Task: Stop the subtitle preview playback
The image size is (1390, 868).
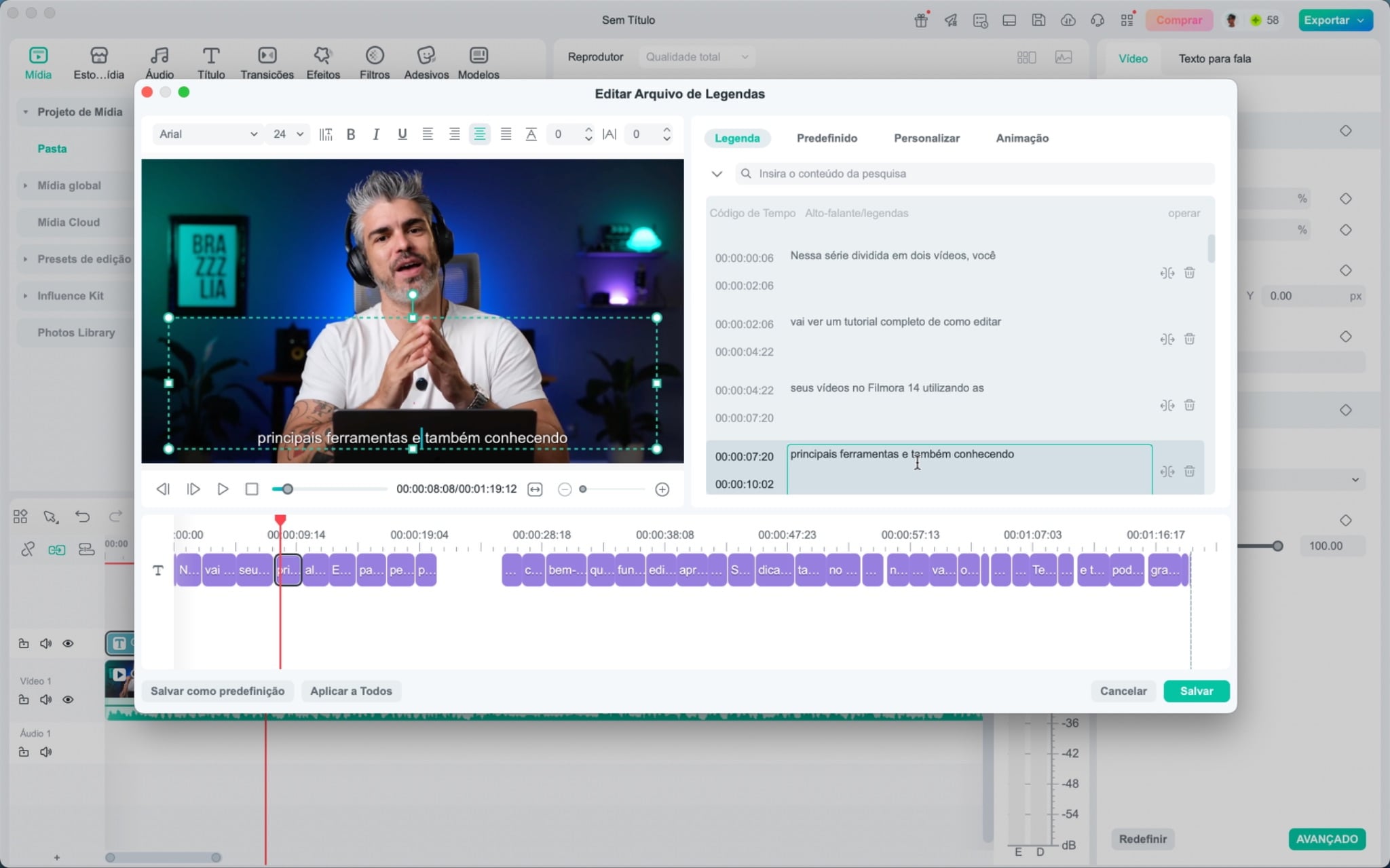Action: [252, 489]
